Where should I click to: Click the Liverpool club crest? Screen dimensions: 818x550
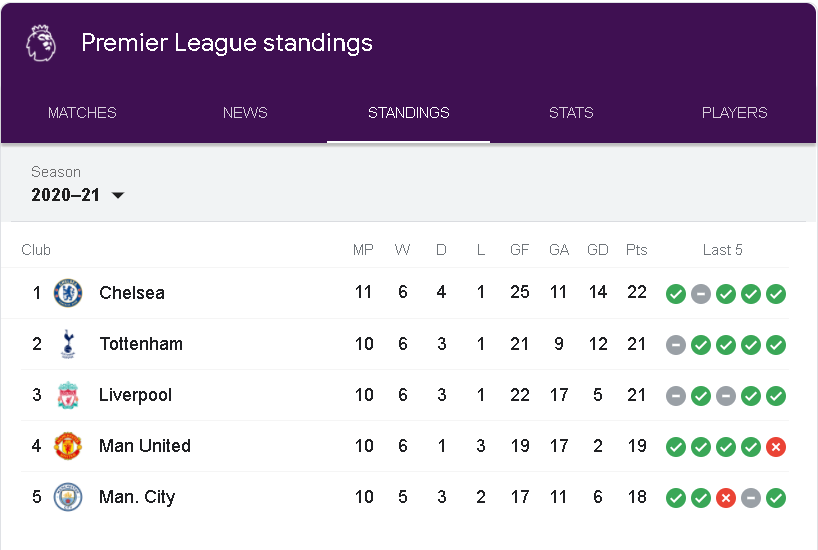(68, 395)
